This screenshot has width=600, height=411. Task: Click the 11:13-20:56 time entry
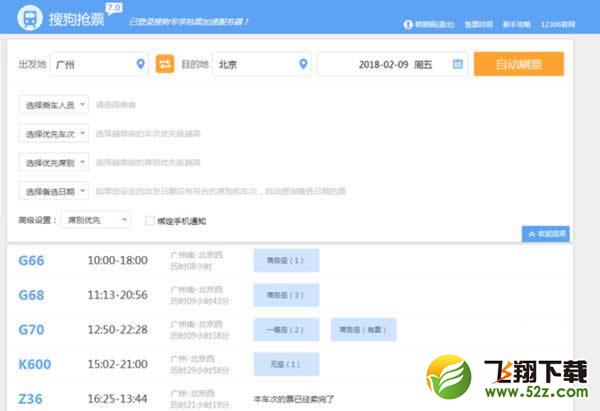117,295
